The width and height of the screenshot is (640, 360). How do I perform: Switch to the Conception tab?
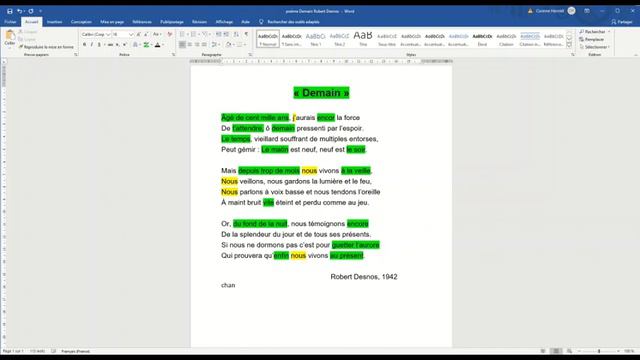[81, 22]
